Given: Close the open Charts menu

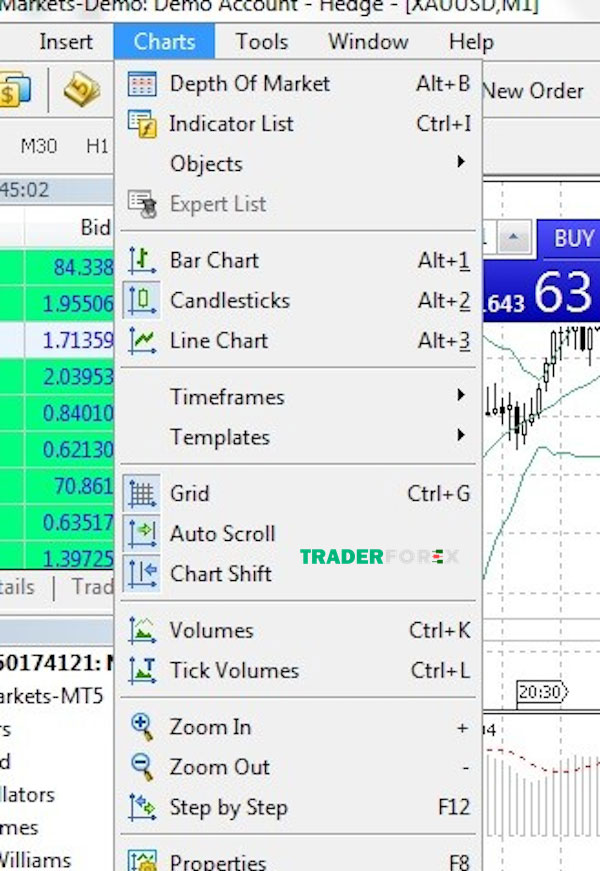Looking at the screenshot, I should (x=164, y=42).
